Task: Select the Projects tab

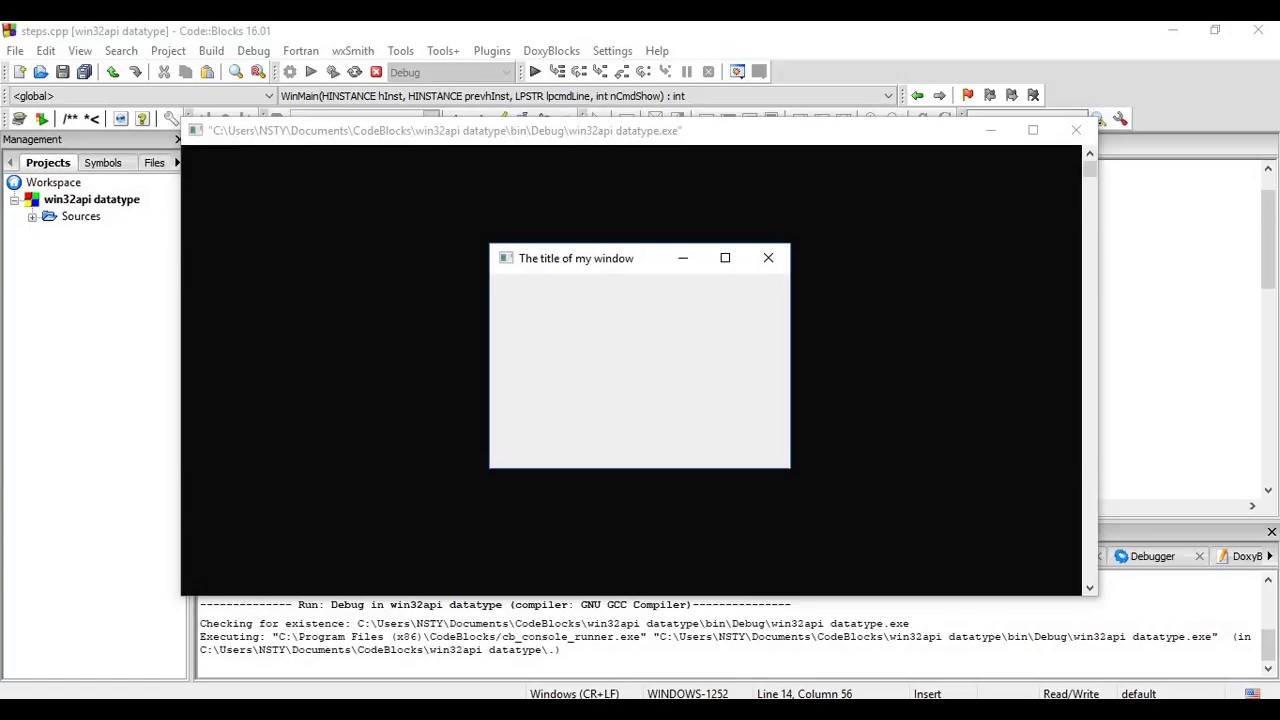Action: pyautogui.click(x=48, y=163)
